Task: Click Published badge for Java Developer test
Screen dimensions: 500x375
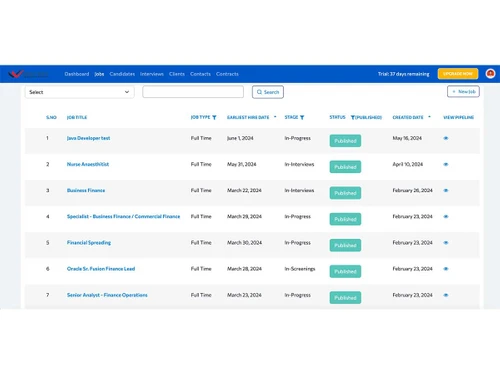Action: tap(345, 141)
